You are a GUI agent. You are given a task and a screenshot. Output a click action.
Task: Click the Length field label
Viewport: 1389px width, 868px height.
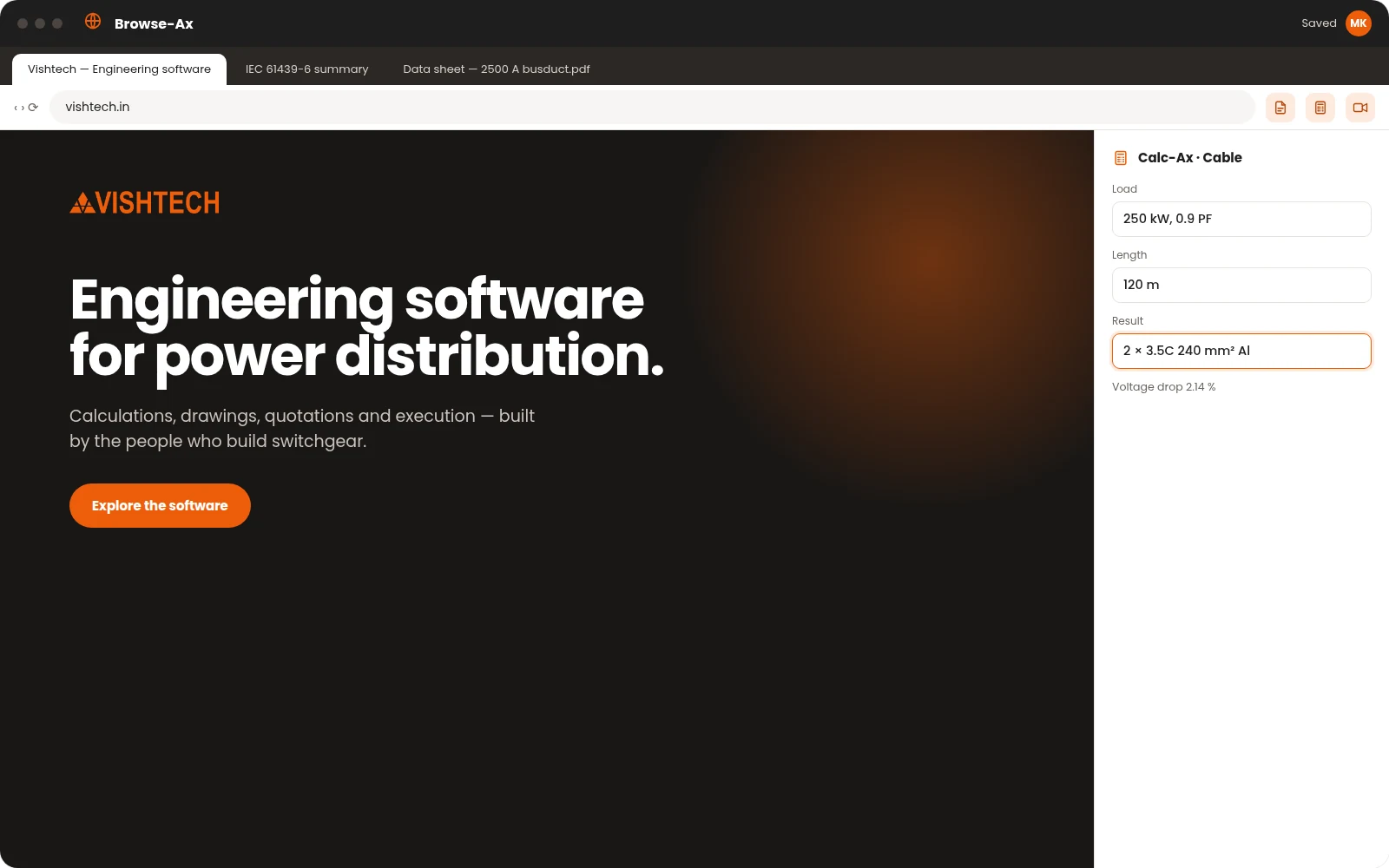point(1129,255)
